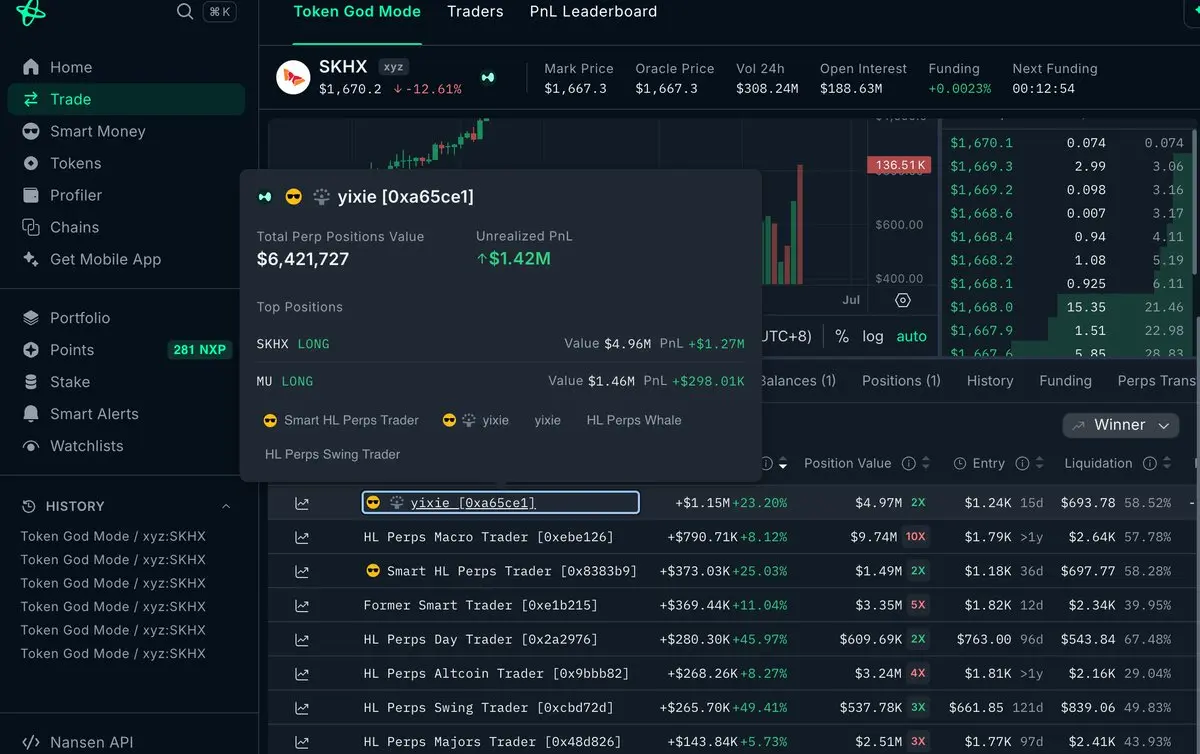Click the Nansen logo in the sidebar
This screenshot has height=754, width=1200.
point(31,11)
